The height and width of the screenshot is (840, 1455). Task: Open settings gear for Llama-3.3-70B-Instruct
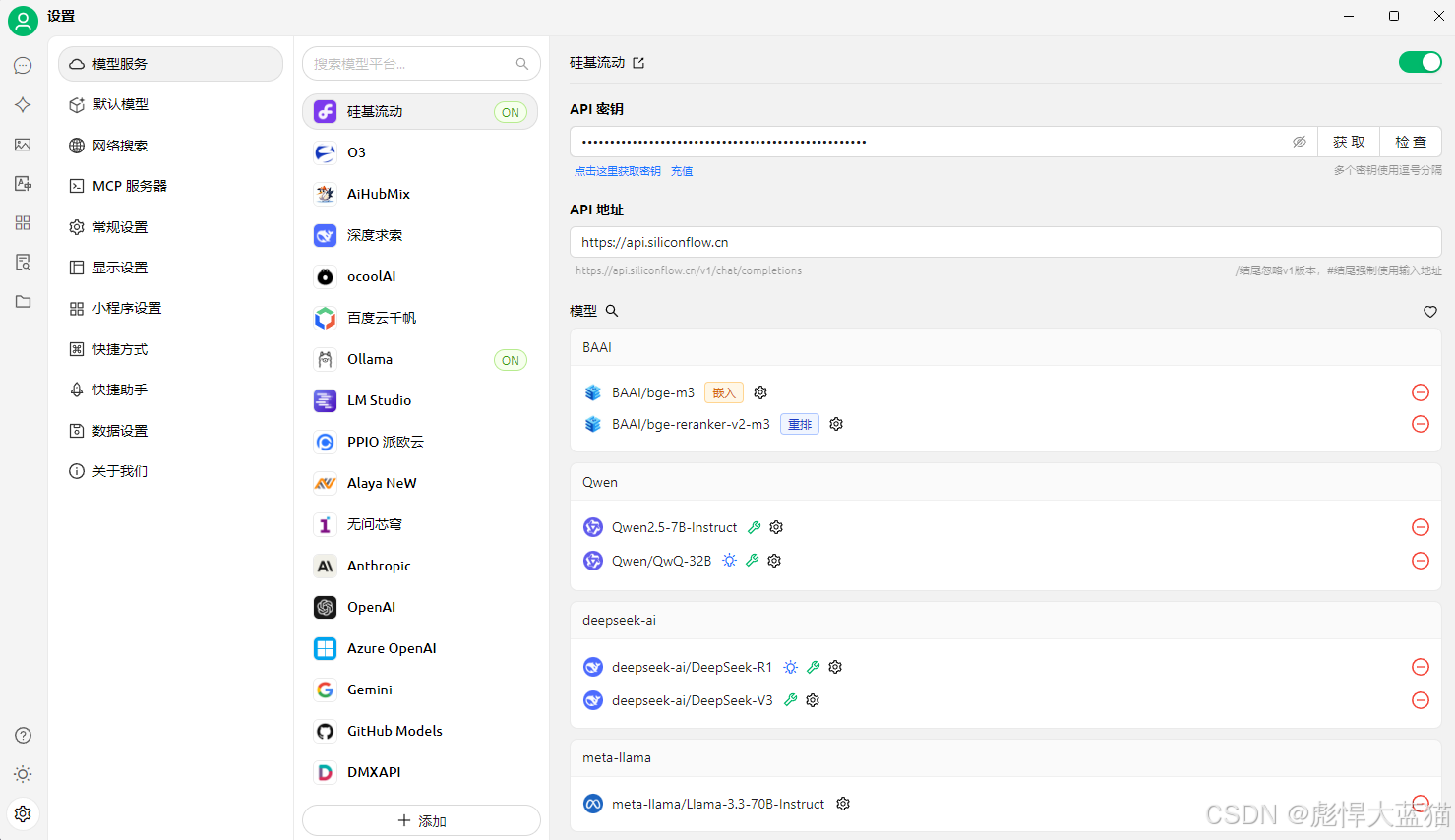pyautogui.click(x=843, y=804)
